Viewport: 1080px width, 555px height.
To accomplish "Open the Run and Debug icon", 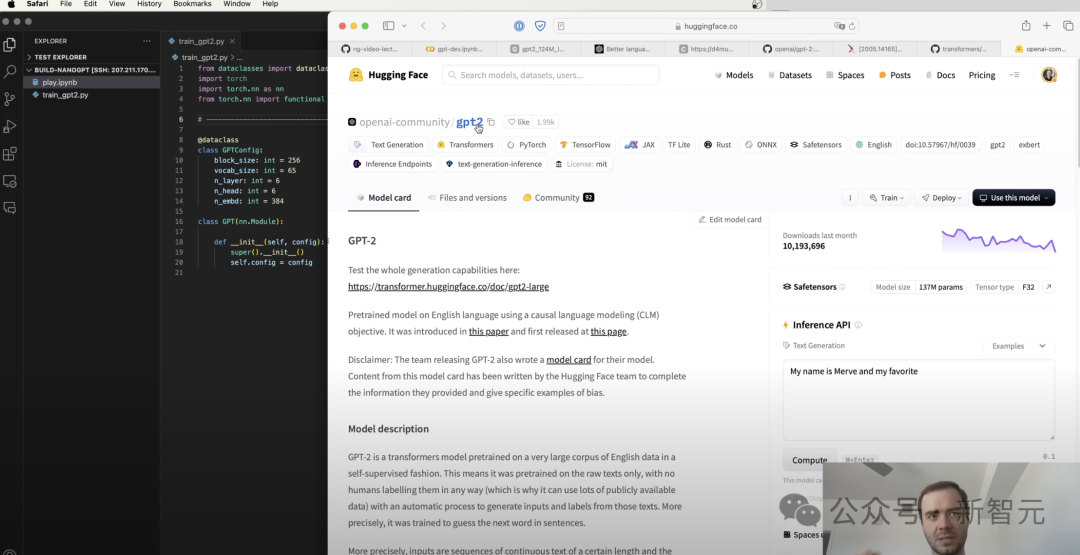I will point(10,127).
